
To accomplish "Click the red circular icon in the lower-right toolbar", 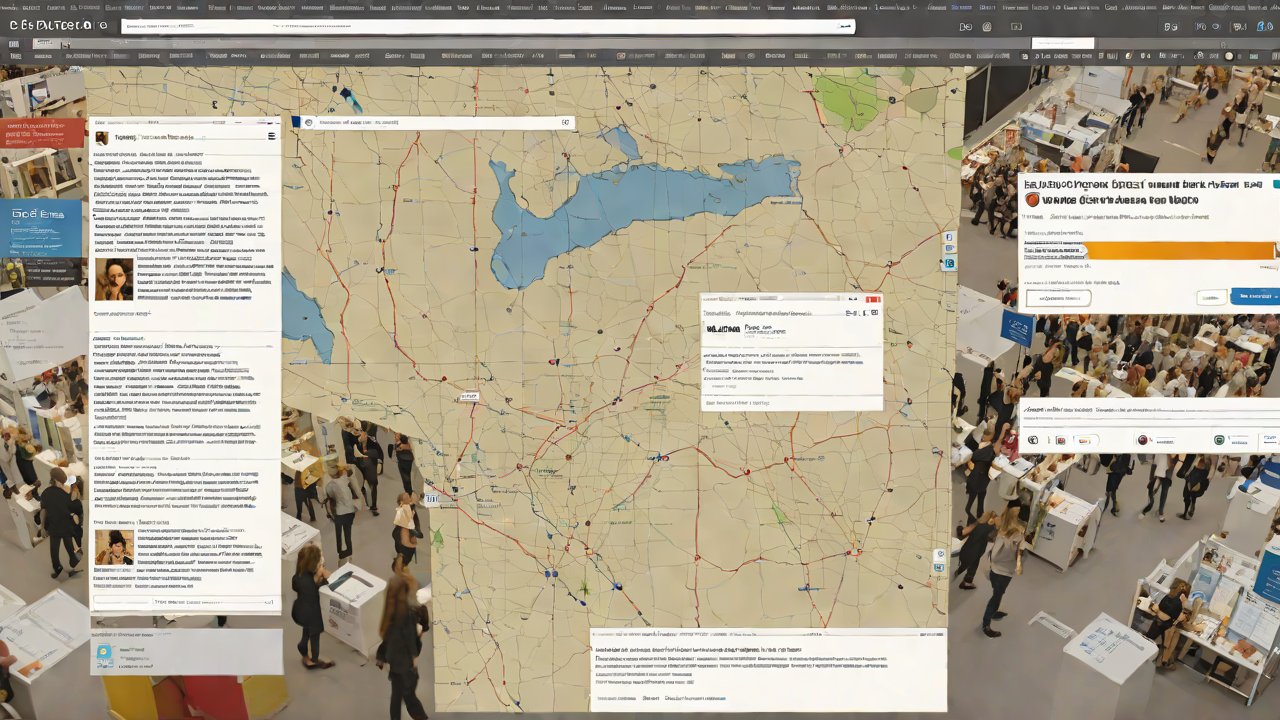I will (1142, 440).
